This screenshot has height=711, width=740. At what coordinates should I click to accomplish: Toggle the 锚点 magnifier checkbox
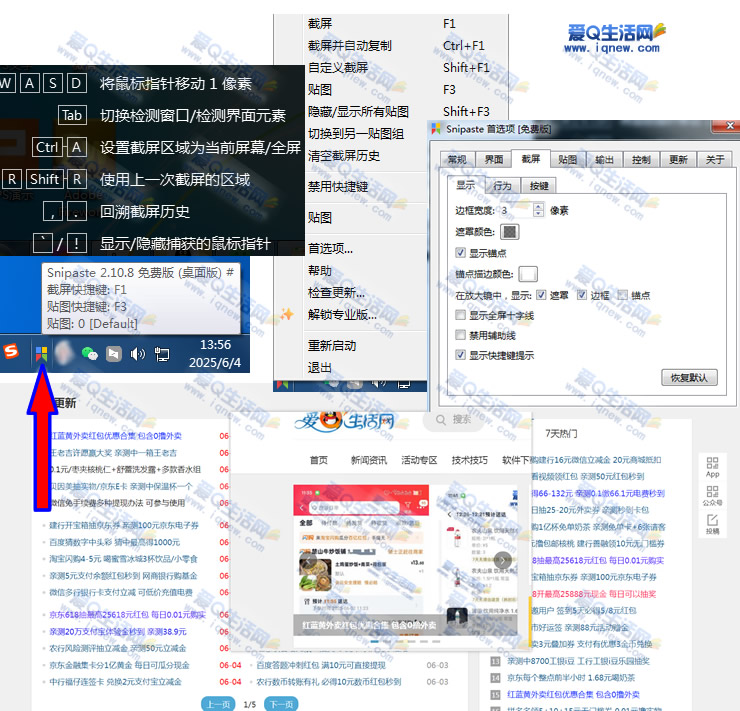point(623,295)
